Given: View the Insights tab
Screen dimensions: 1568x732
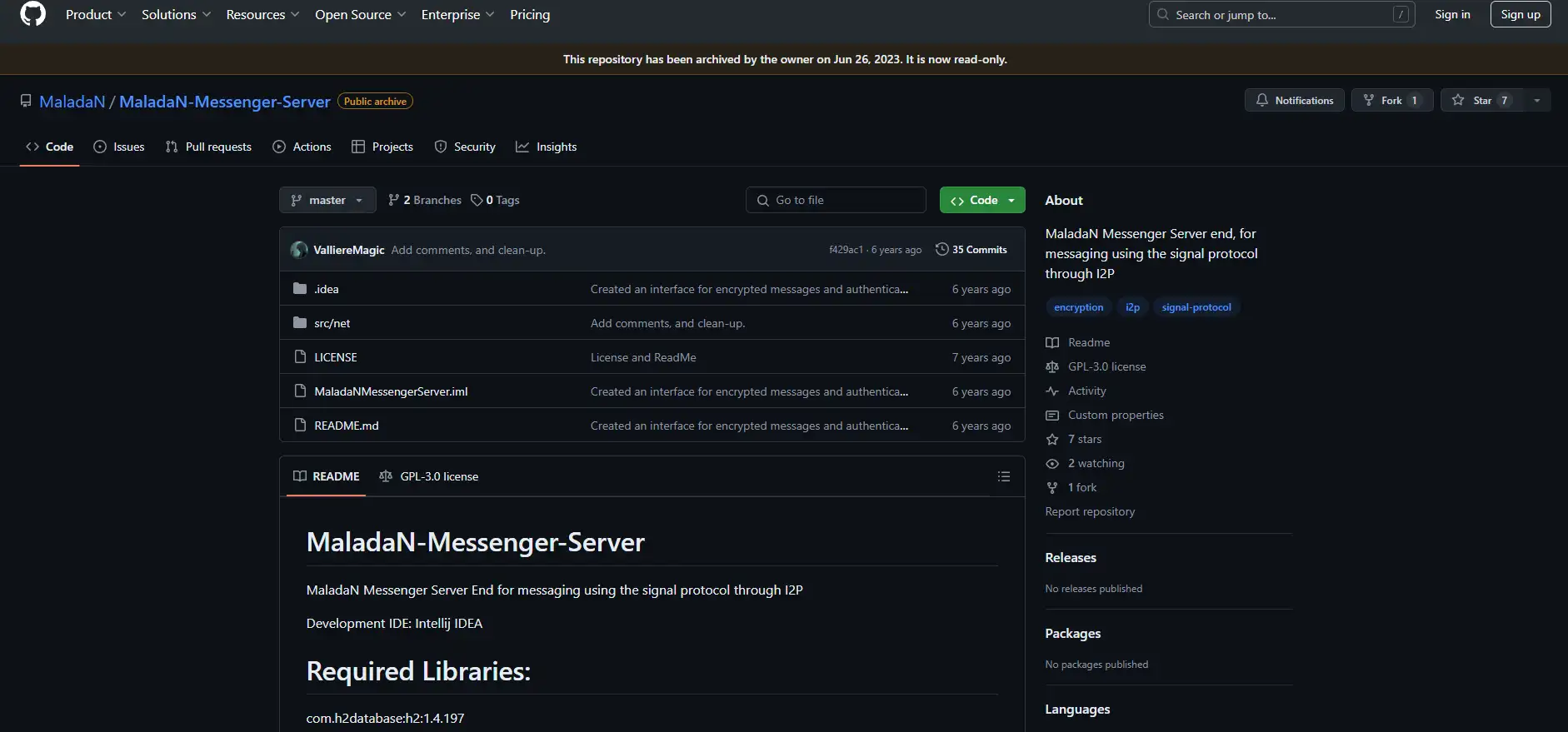Looking at the screenshot, I should [x=547, y=147].
